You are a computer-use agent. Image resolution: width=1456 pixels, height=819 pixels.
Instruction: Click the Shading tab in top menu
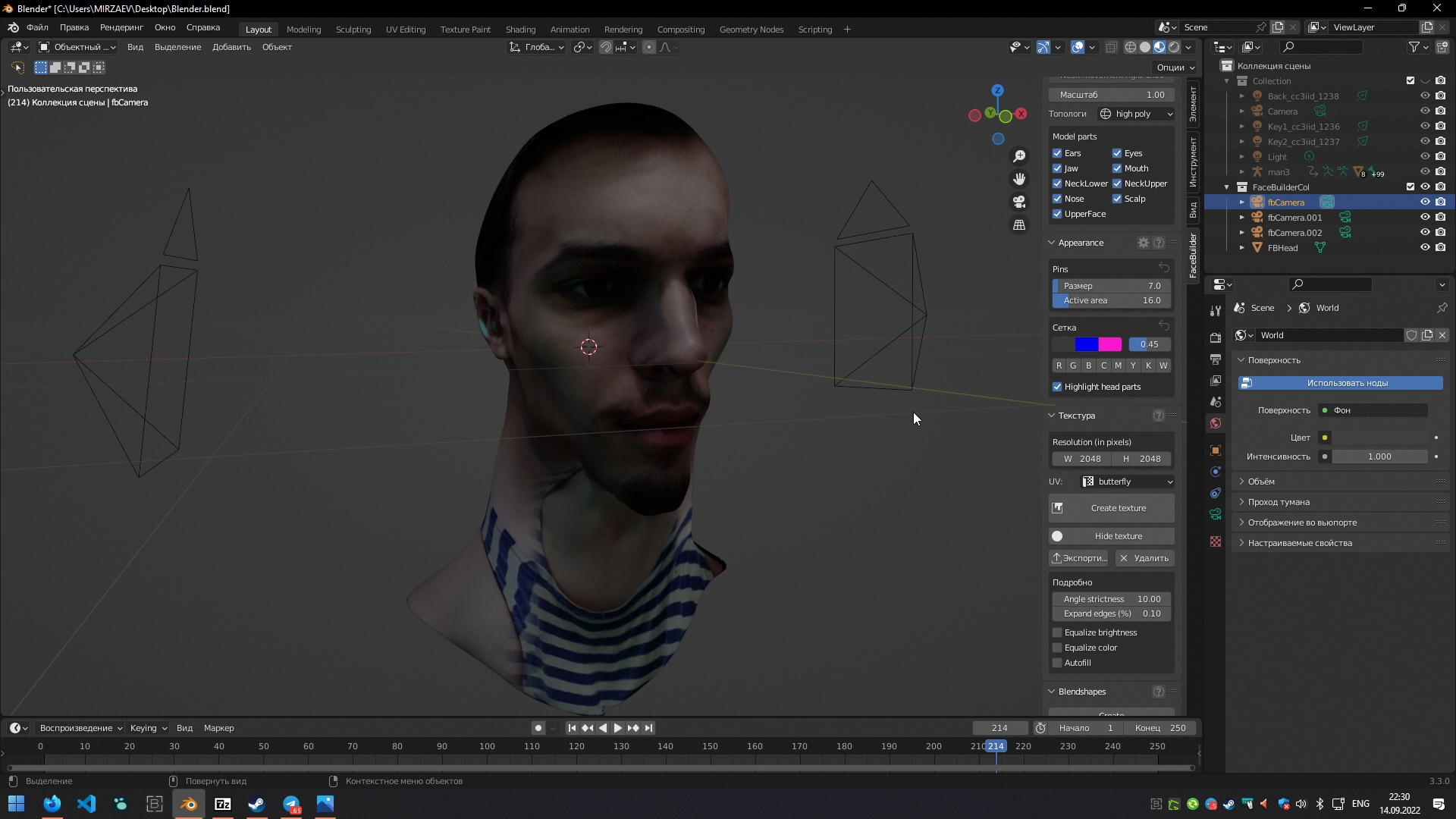click(x=520, y=28)
